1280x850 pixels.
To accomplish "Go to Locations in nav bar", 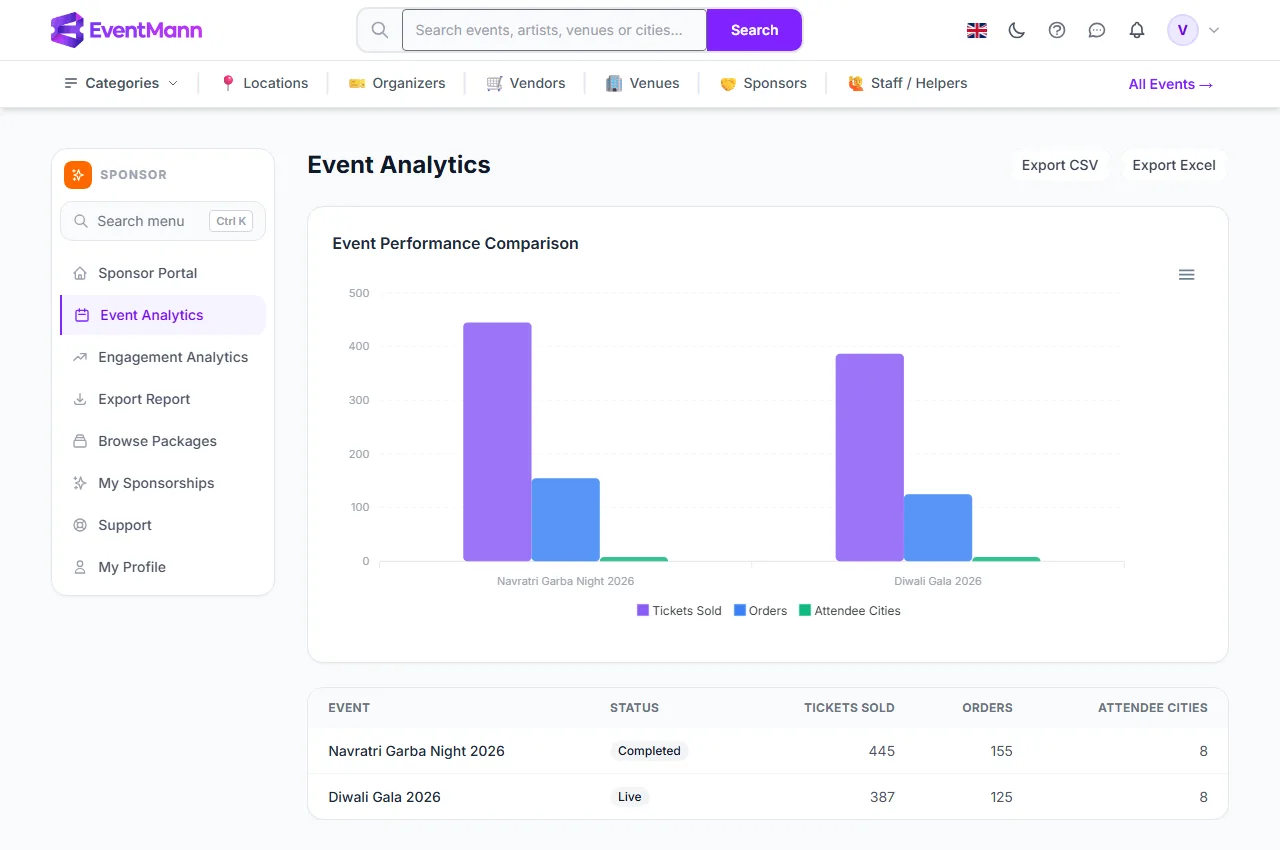I will tap(264, 83).
